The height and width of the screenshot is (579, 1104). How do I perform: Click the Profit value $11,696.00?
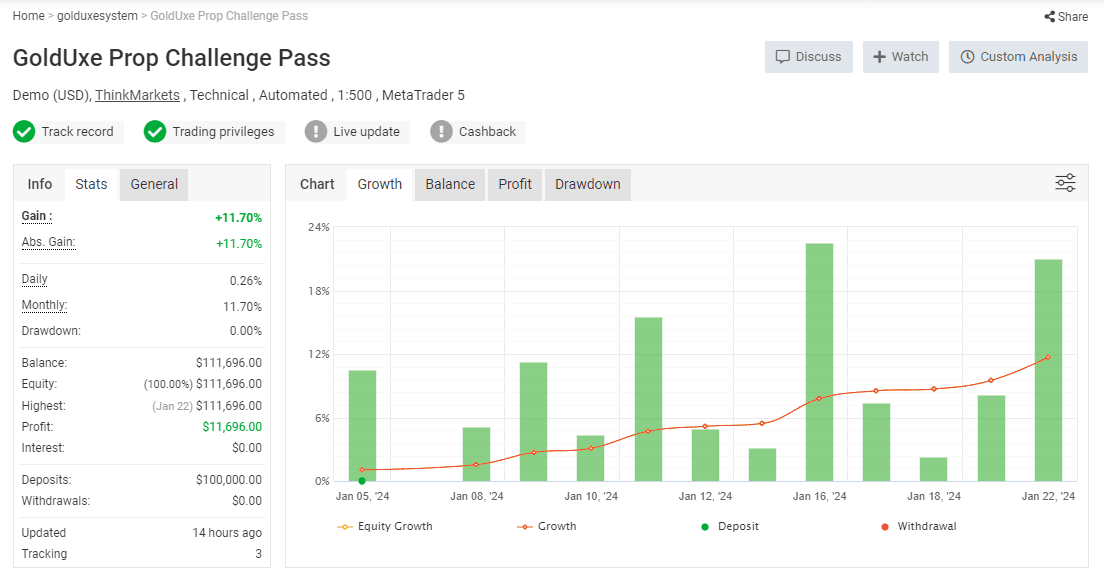click(232, 427)
